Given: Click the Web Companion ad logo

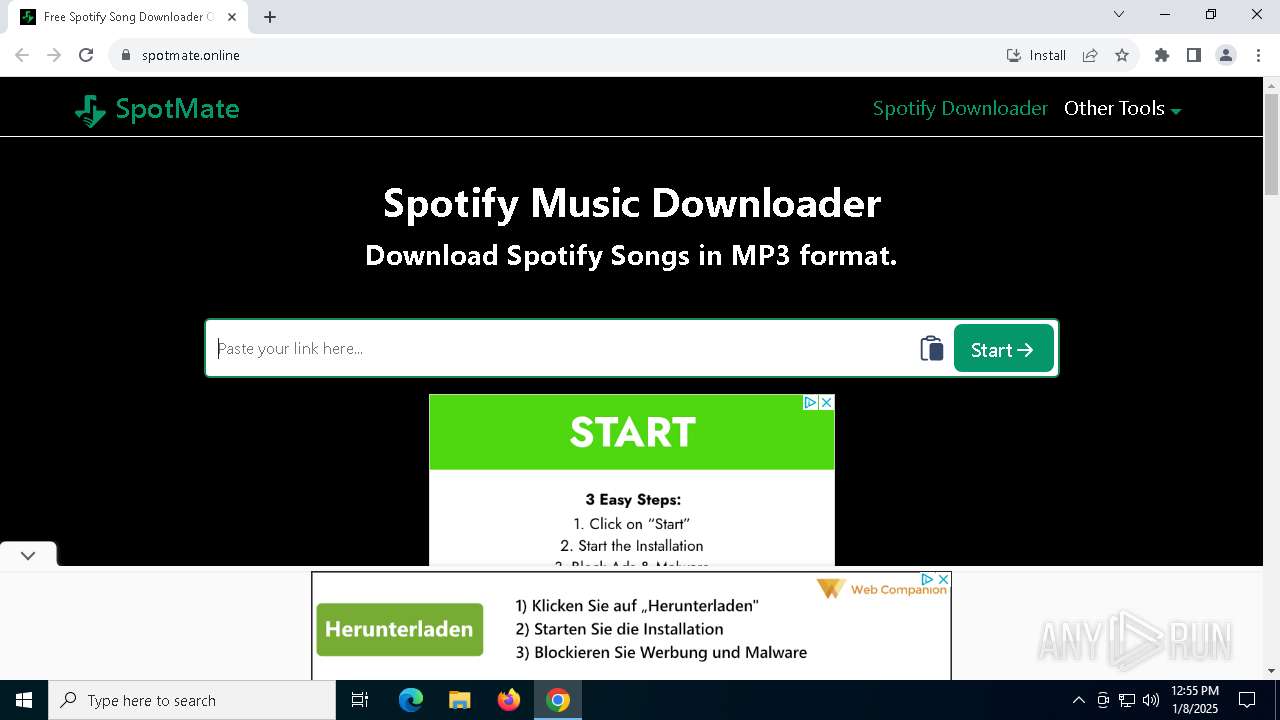Looking at the screenshot, I should tap(881, 589).
